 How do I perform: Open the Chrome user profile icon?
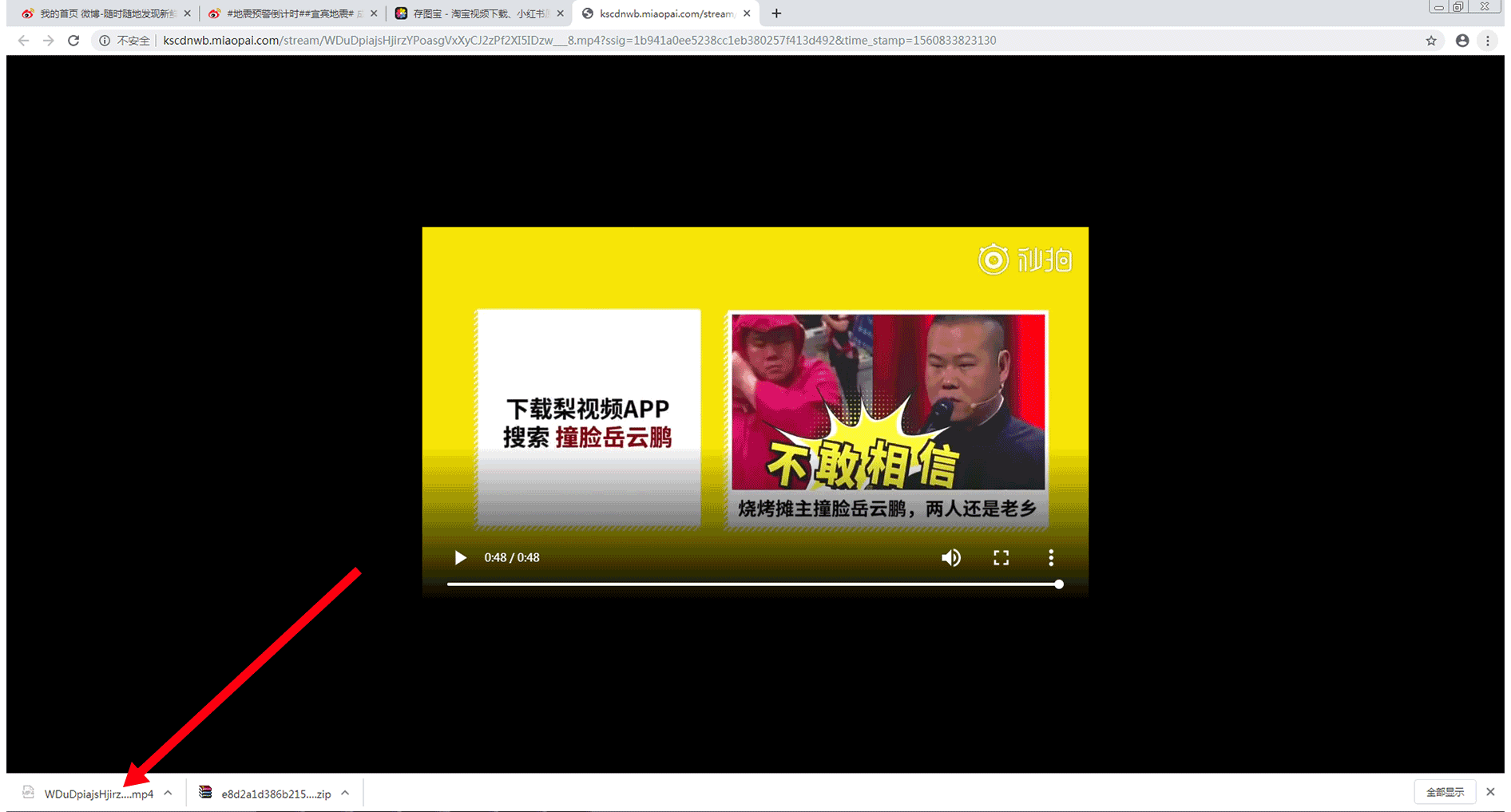[1462, 41]
